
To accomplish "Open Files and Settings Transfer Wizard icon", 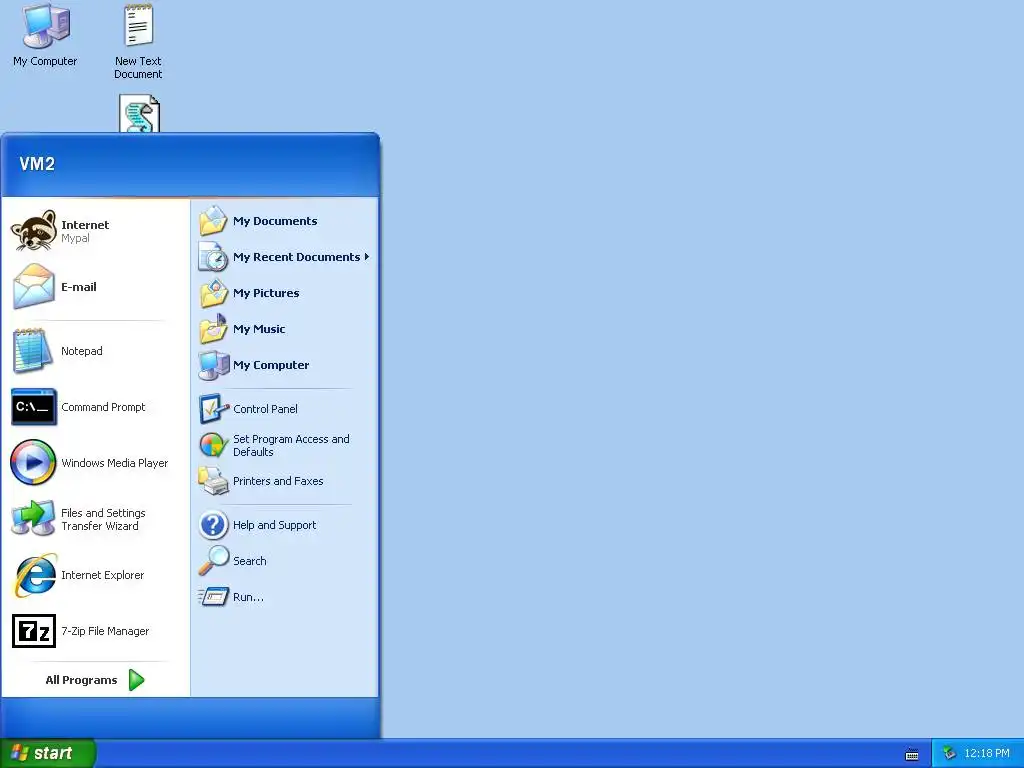I will pyautogui.click(x=33, y=519).
